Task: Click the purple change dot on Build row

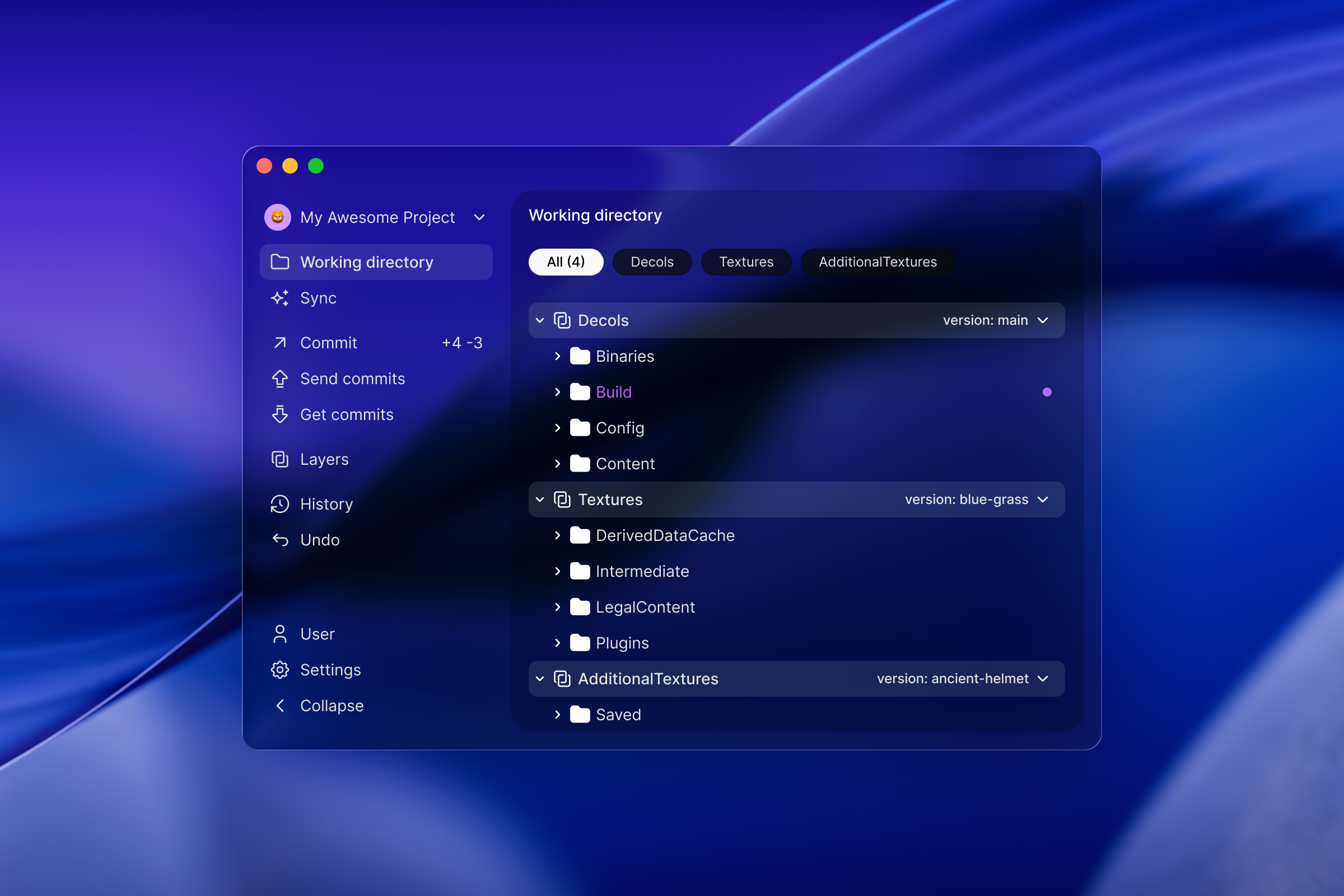Action: [x=1047, y=392]
